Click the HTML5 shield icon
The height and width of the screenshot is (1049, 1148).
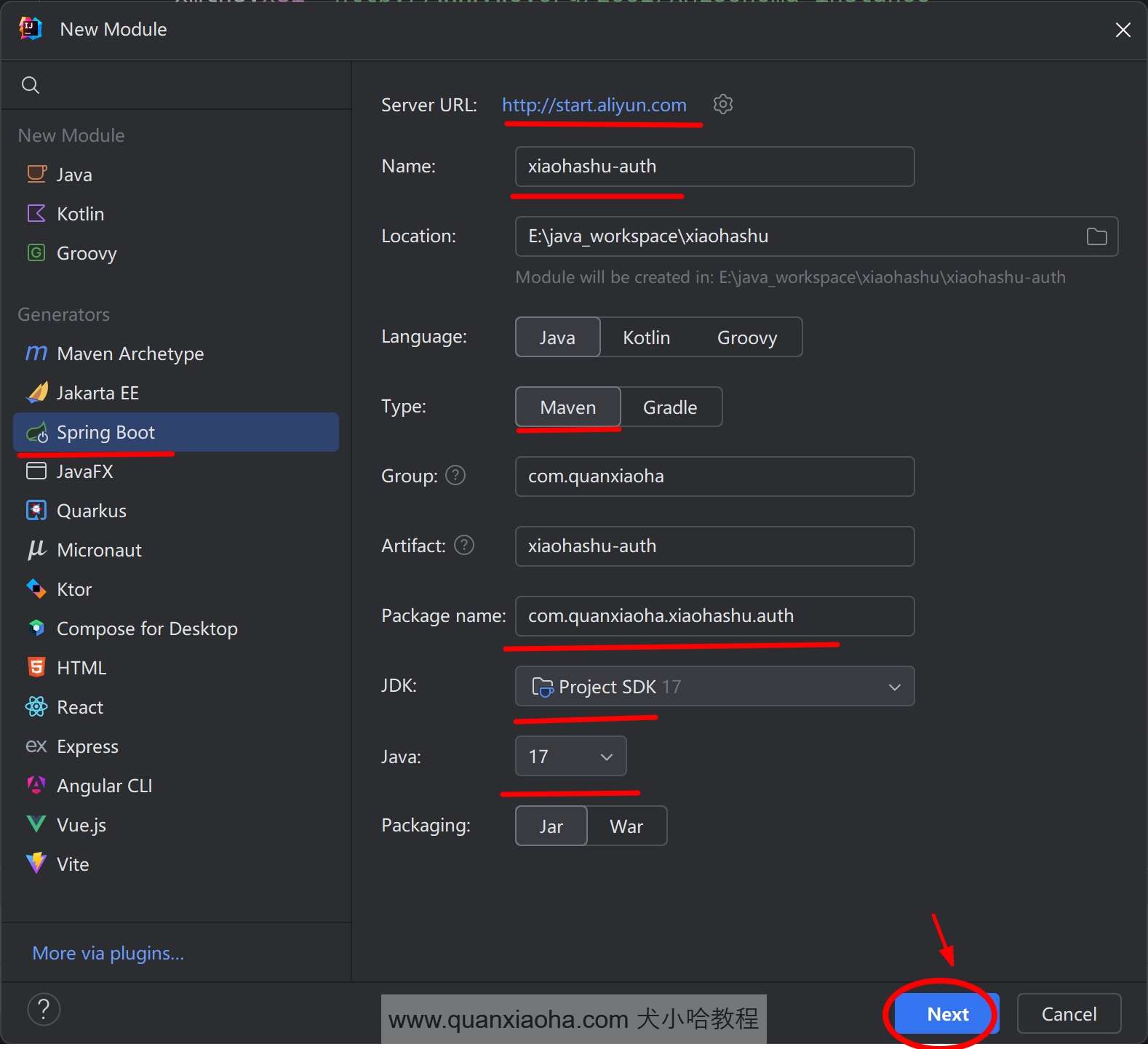tap(36, 667)
